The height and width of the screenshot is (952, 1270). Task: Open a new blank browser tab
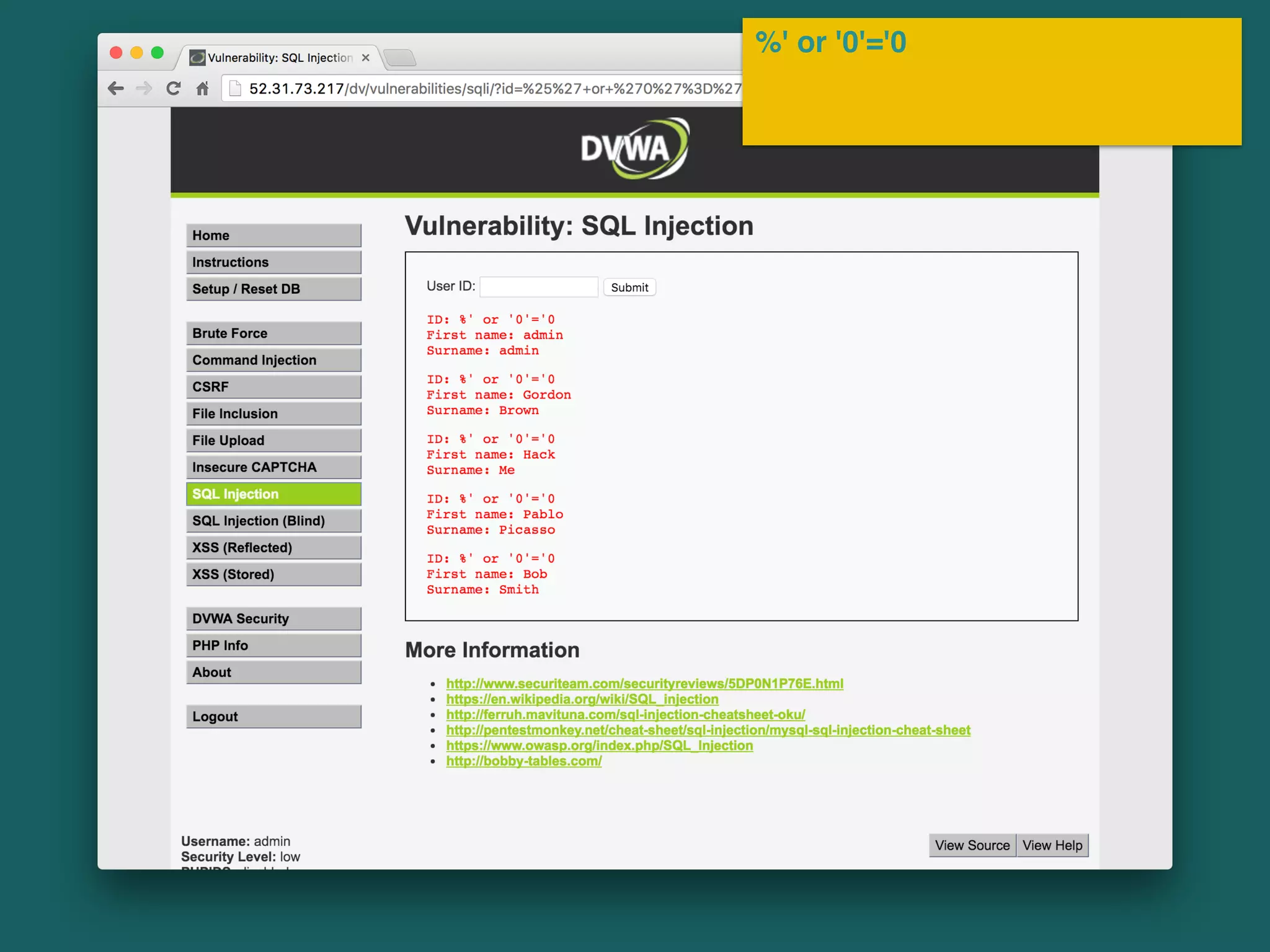(400, 58)
